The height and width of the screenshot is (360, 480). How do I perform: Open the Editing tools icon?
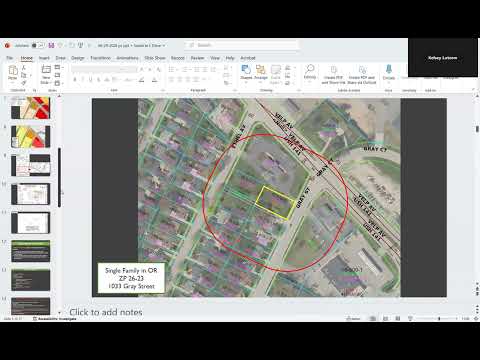tap(310, 72)
